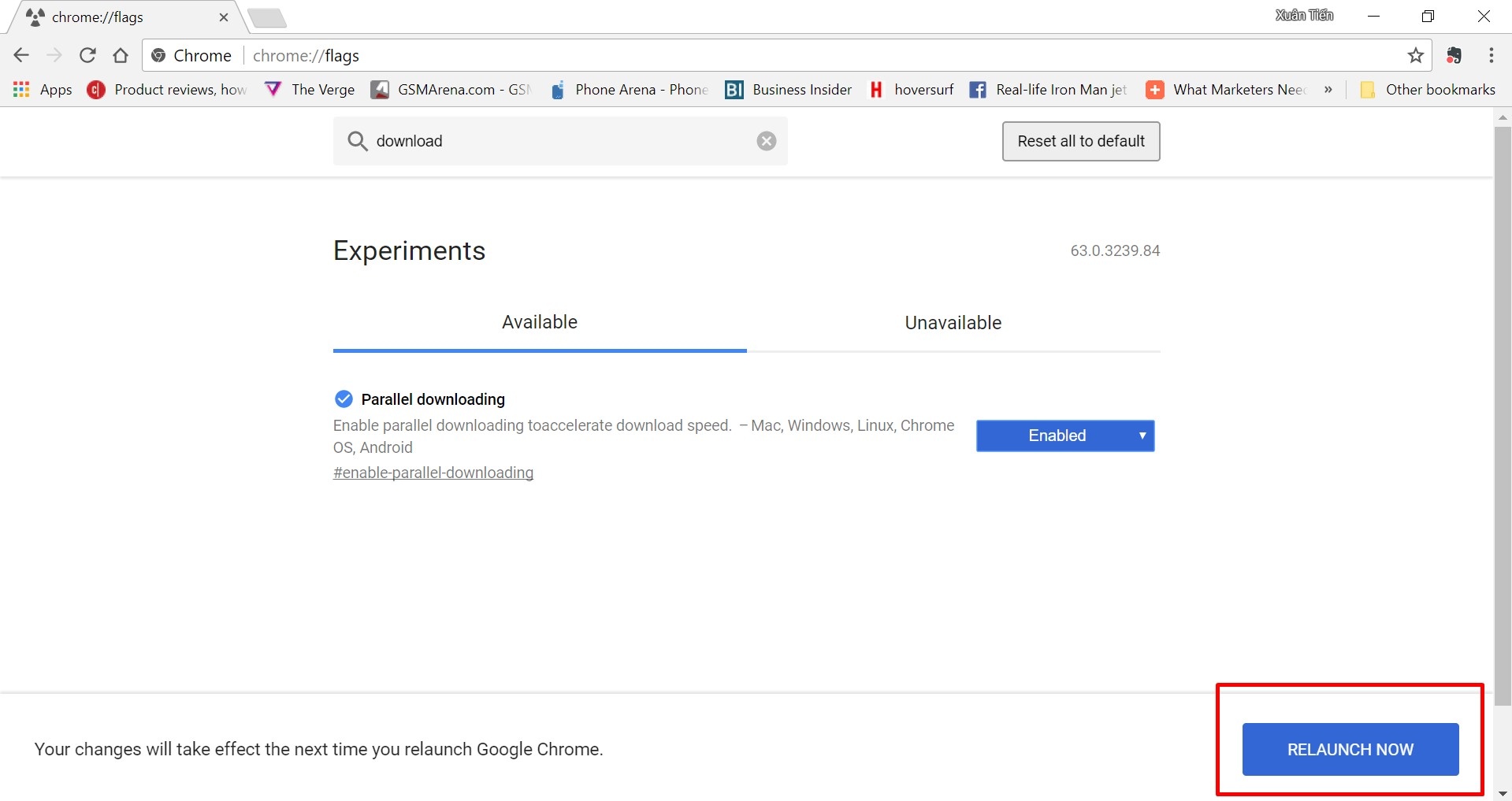Click the Reset all to default button
The height and width of the screenshot is (801, 1512).
point(1080,141)
